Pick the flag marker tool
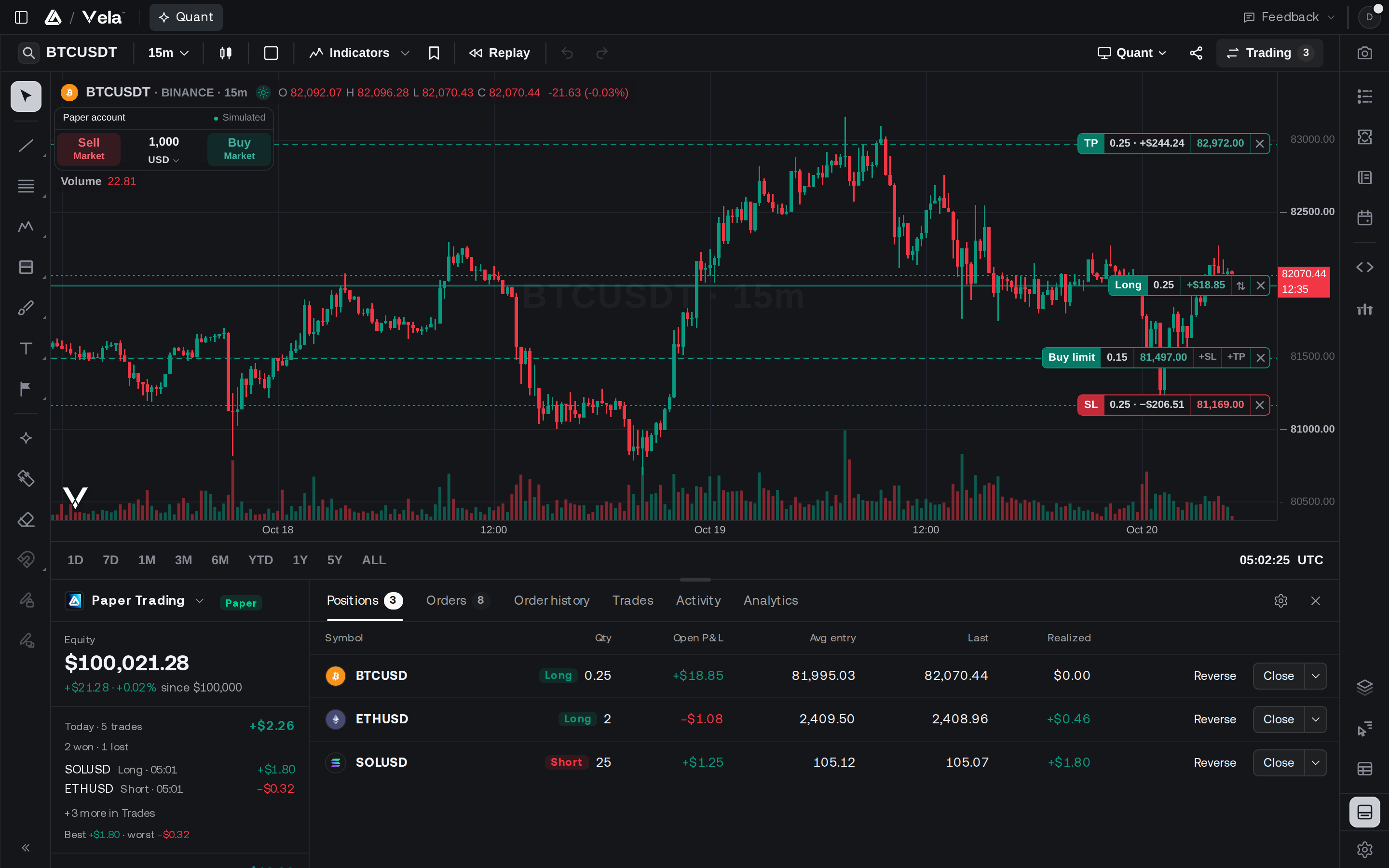The height and width of the screenshot is (868, 1389). click(26, 389)
